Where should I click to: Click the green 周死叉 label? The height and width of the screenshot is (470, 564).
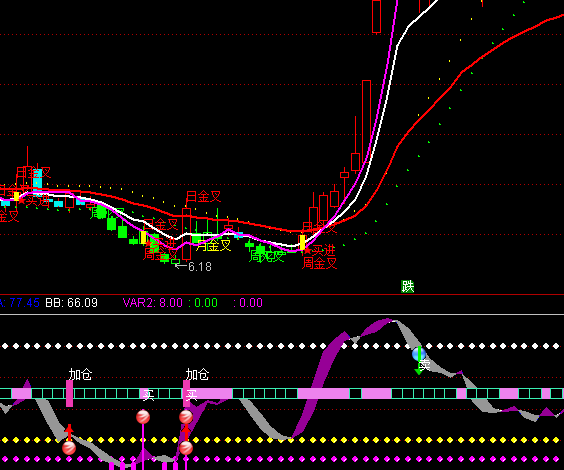(x=267, y=256)
